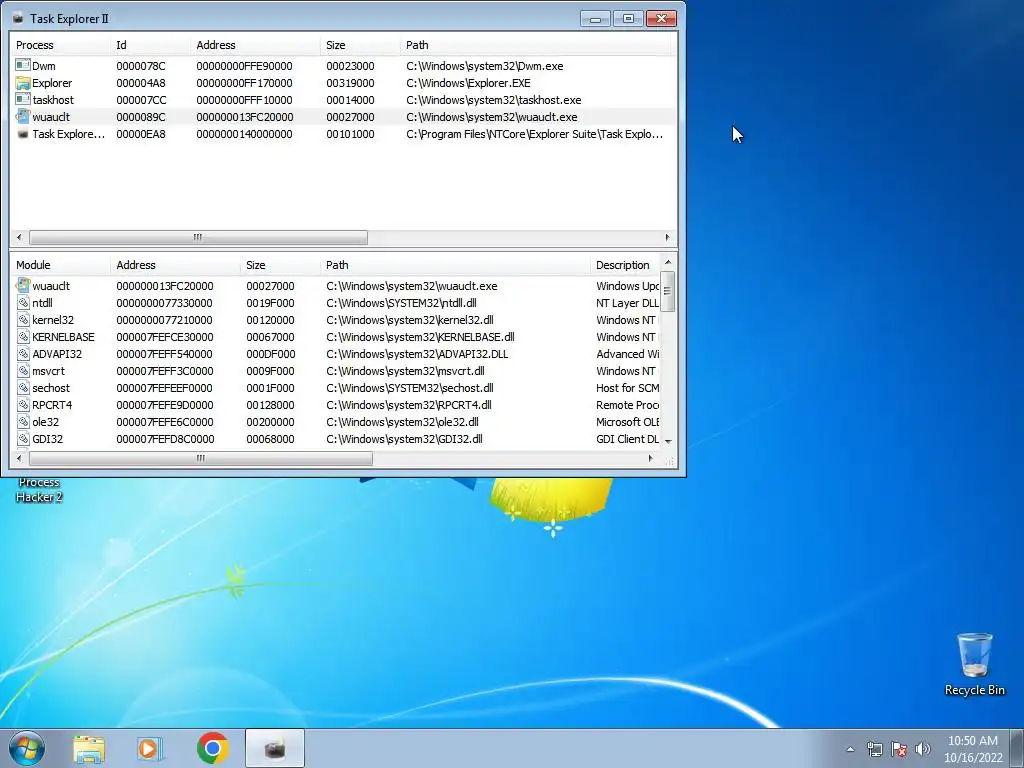
Task: Select path C:\Windows\system32\ole32.dll
Action: [402, 422]
